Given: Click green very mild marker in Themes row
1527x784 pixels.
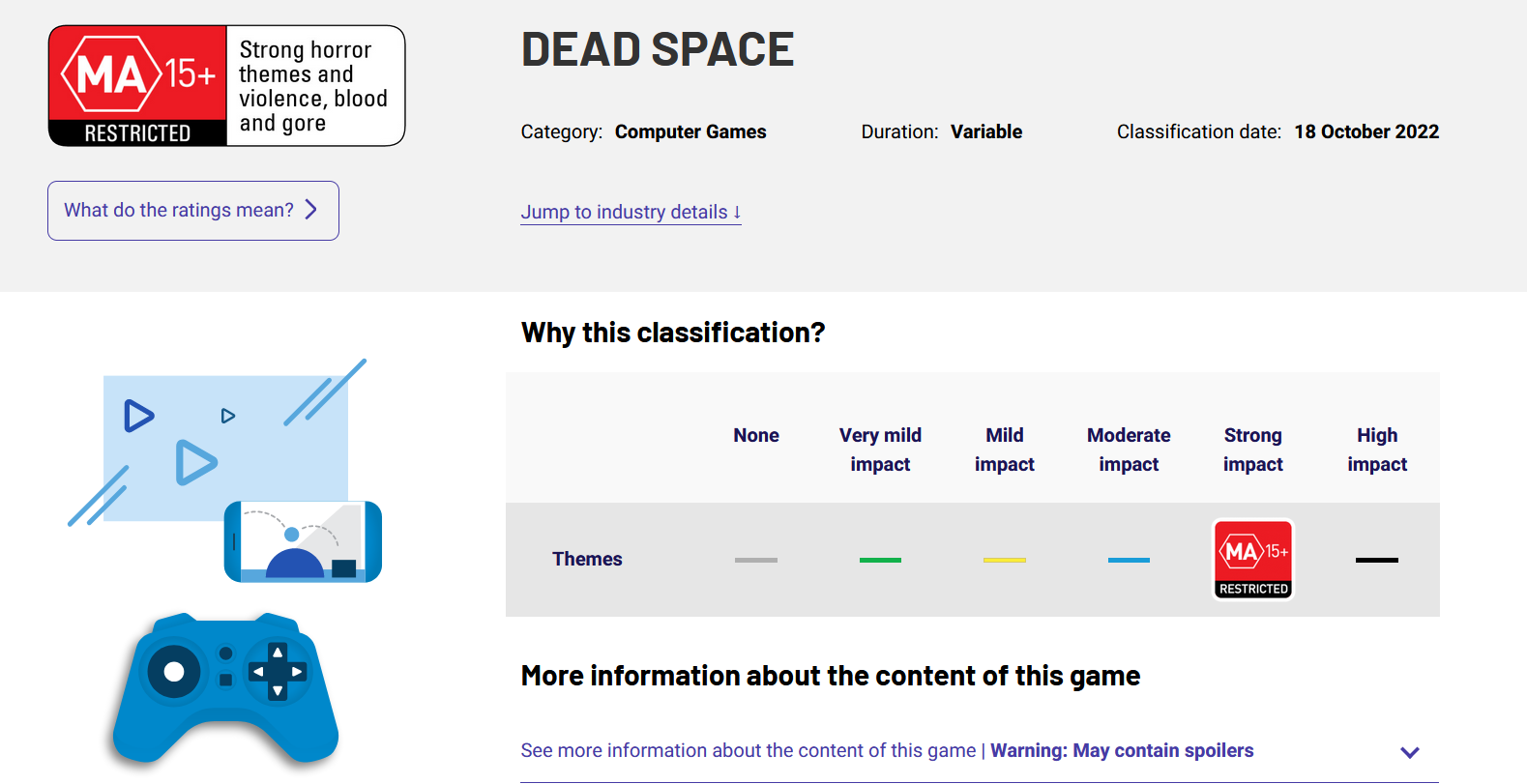Looking at the screenshot, I should pyautogui.click(x=880, y=560).
